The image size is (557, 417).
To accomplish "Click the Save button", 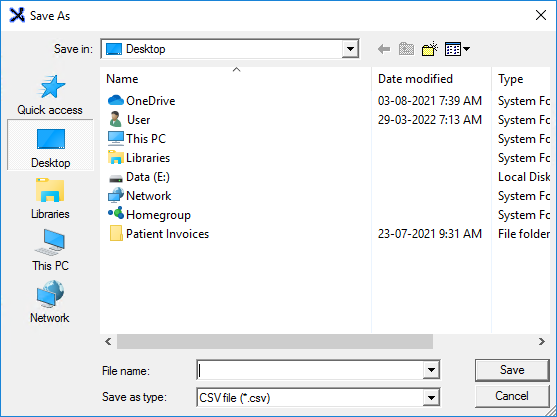I will pyautogui.click(x=512, y=370).
